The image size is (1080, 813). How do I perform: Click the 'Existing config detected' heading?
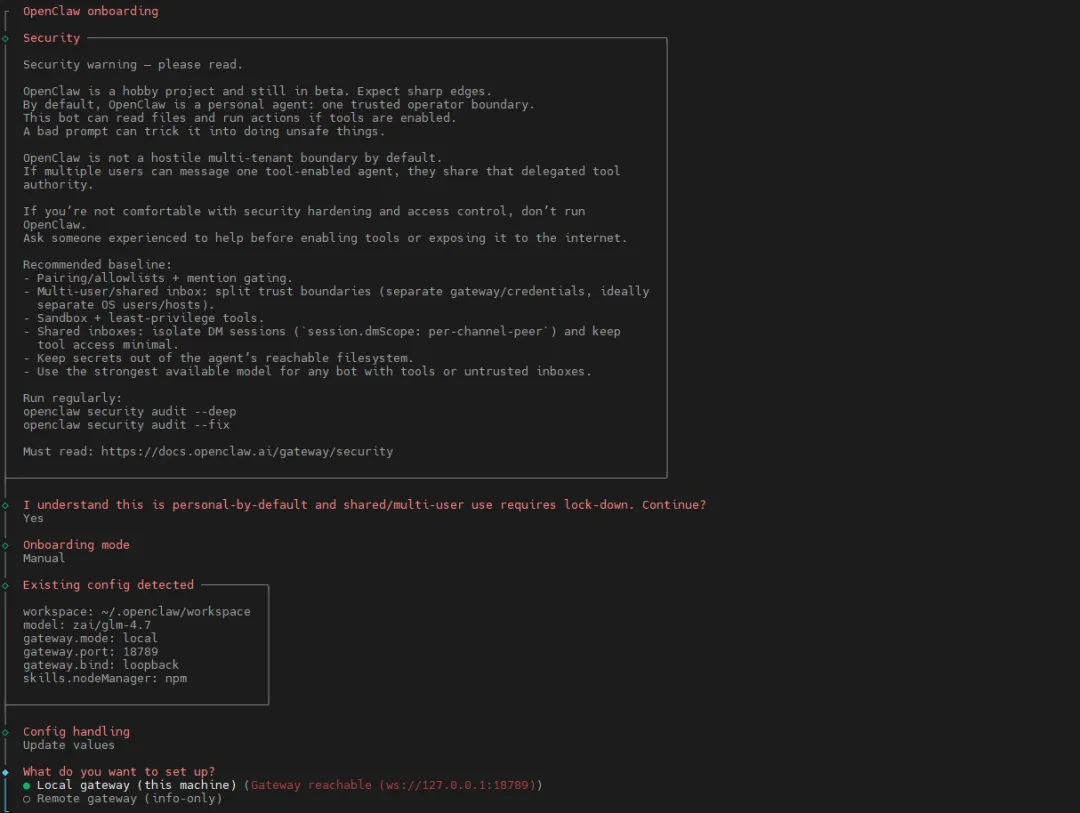[x=108, y=585]
